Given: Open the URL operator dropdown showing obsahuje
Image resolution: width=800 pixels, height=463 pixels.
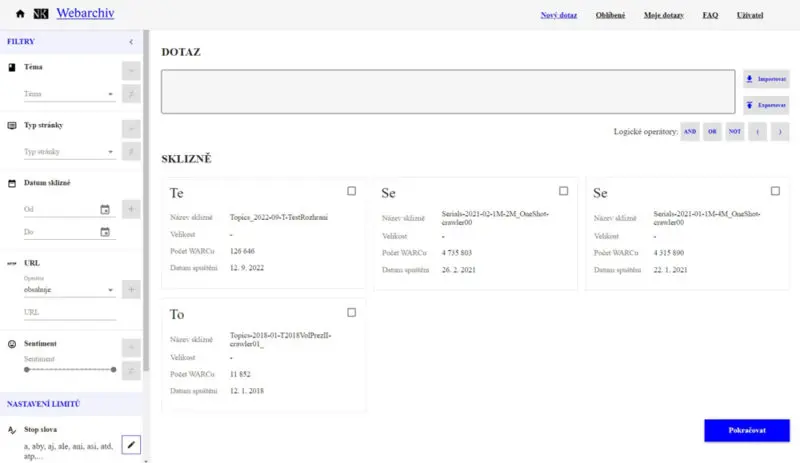Looking at the screenshot, I should [68, 290].
